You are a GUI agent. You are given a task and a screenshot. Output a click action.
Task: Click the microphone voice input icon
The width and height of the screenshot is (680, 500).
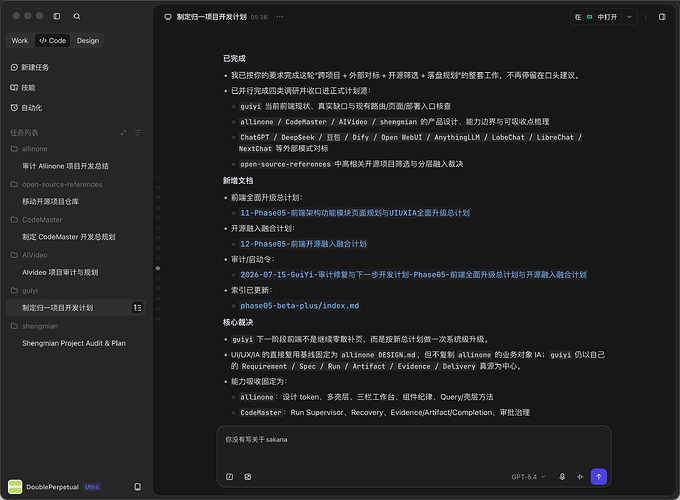coord(562,477)
